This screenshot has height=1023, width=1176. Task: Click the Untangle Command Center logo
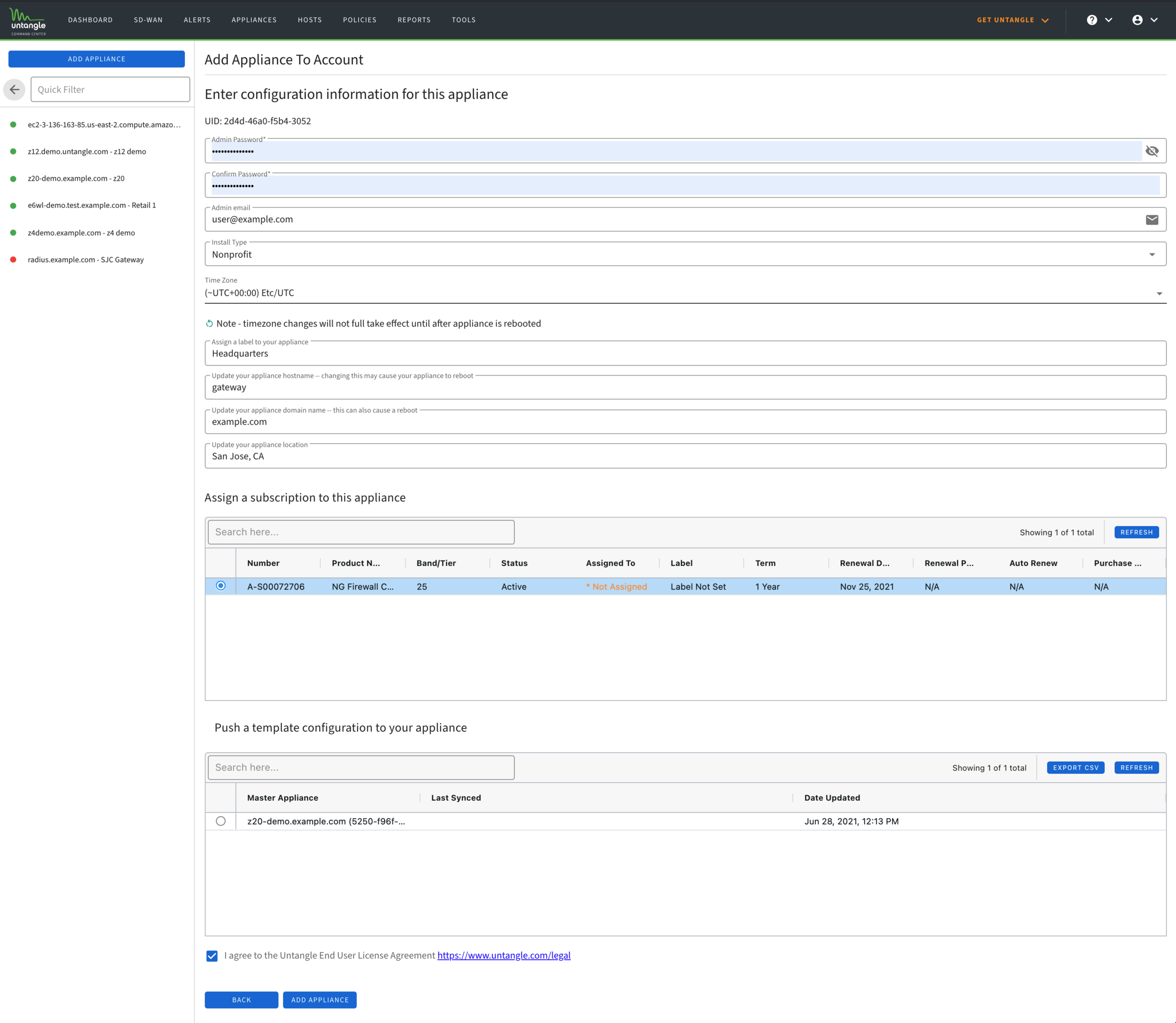(28, 21)
